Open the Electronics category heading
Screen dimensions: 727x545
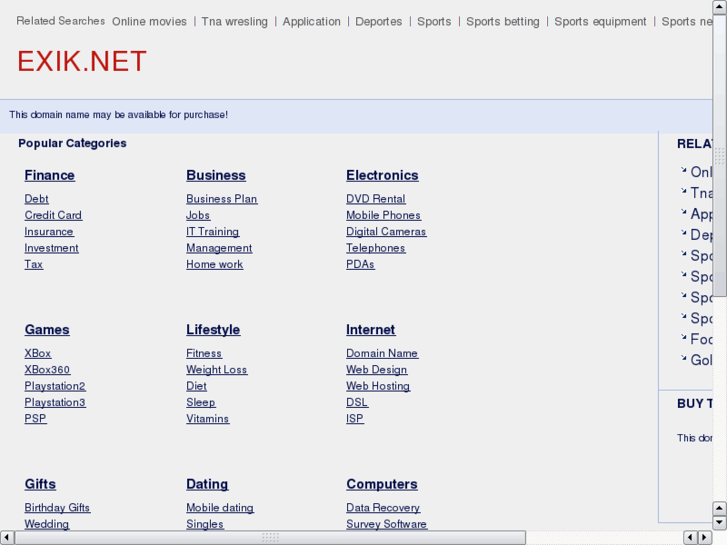click(383, 175)
